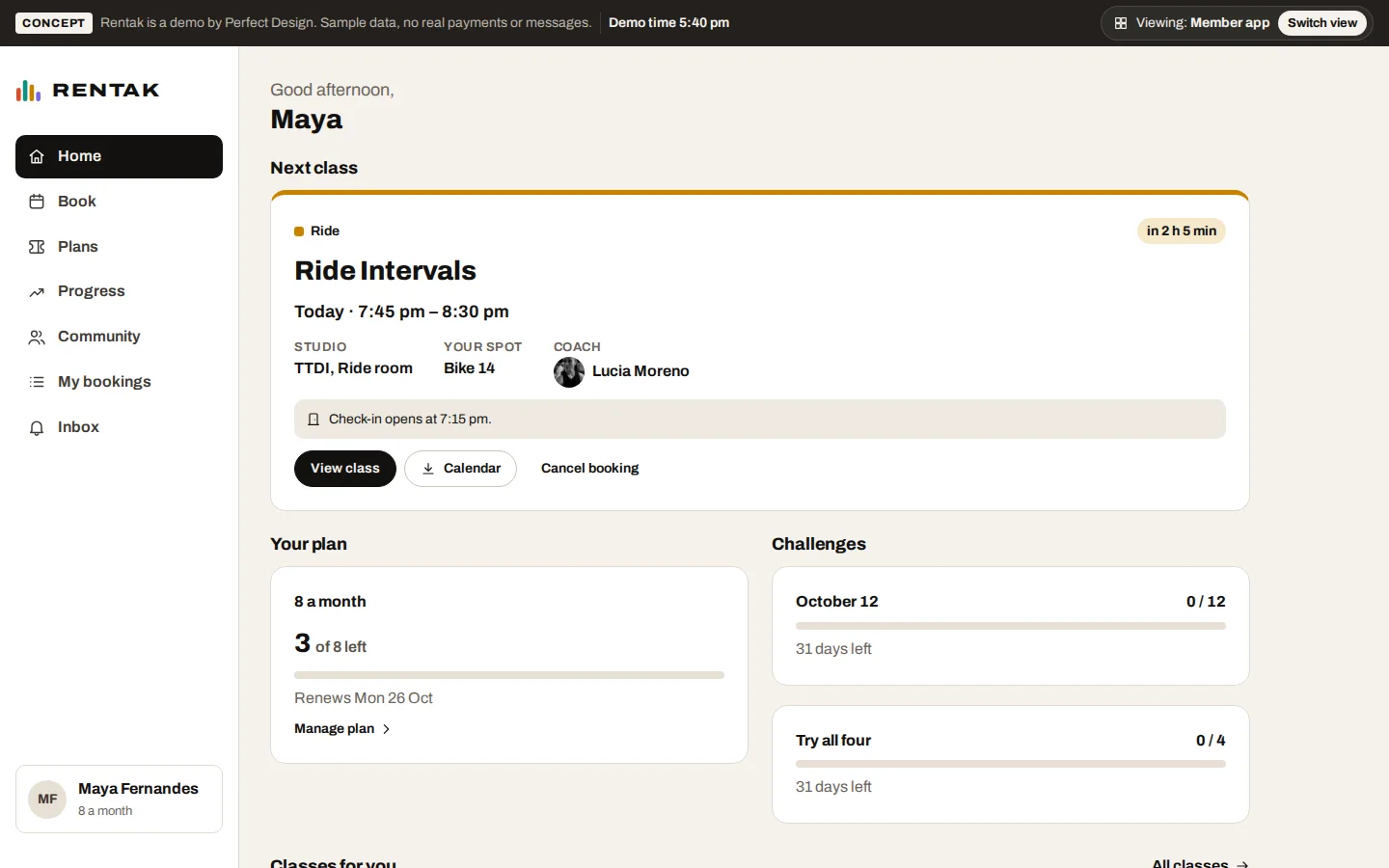Screen dimensions: 1389x868
Task: Go to the Plans section
Action: coord(119,247)
